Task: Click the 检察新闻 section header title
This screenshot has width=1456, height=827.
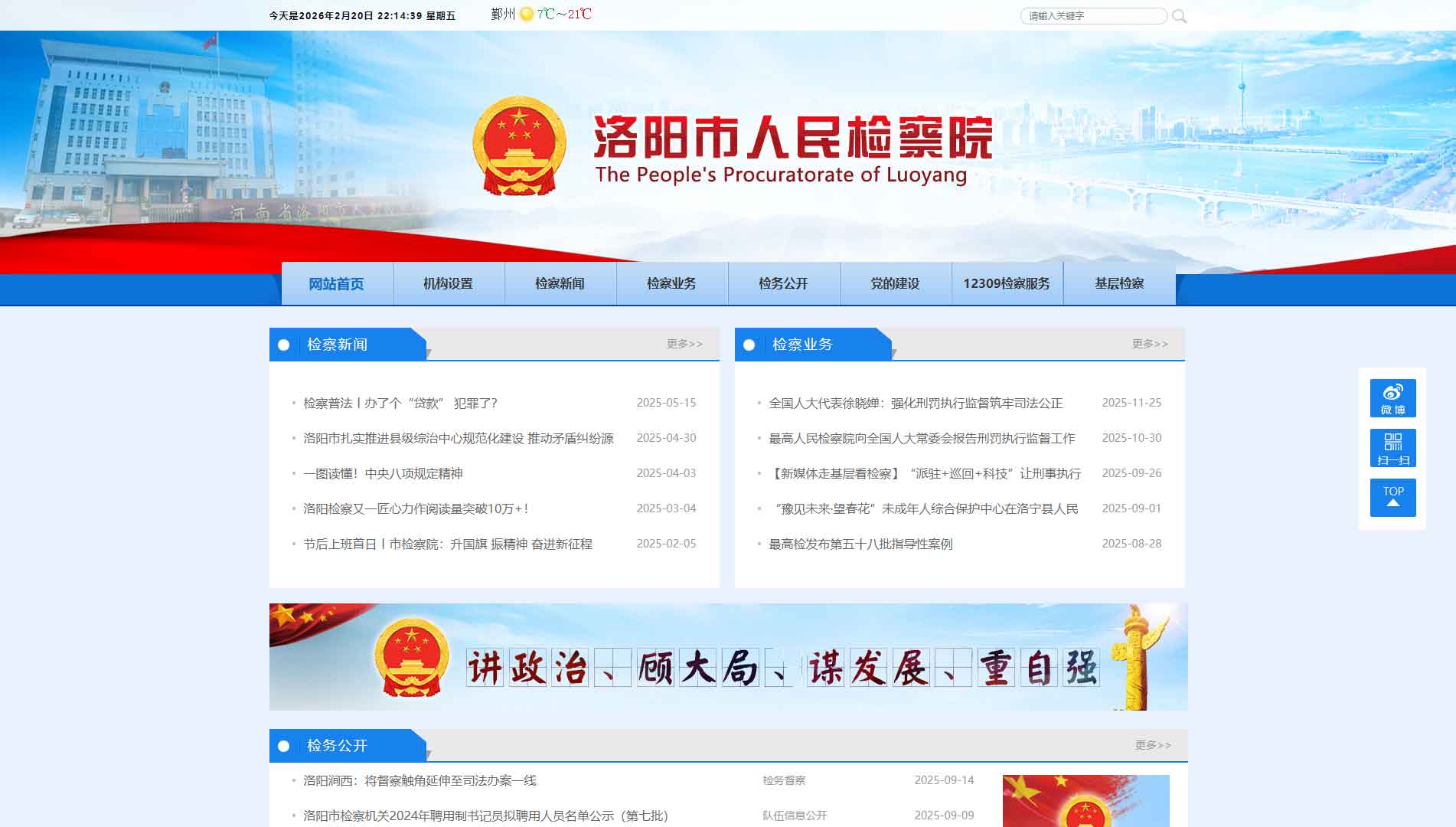Action: coord(337,345)
